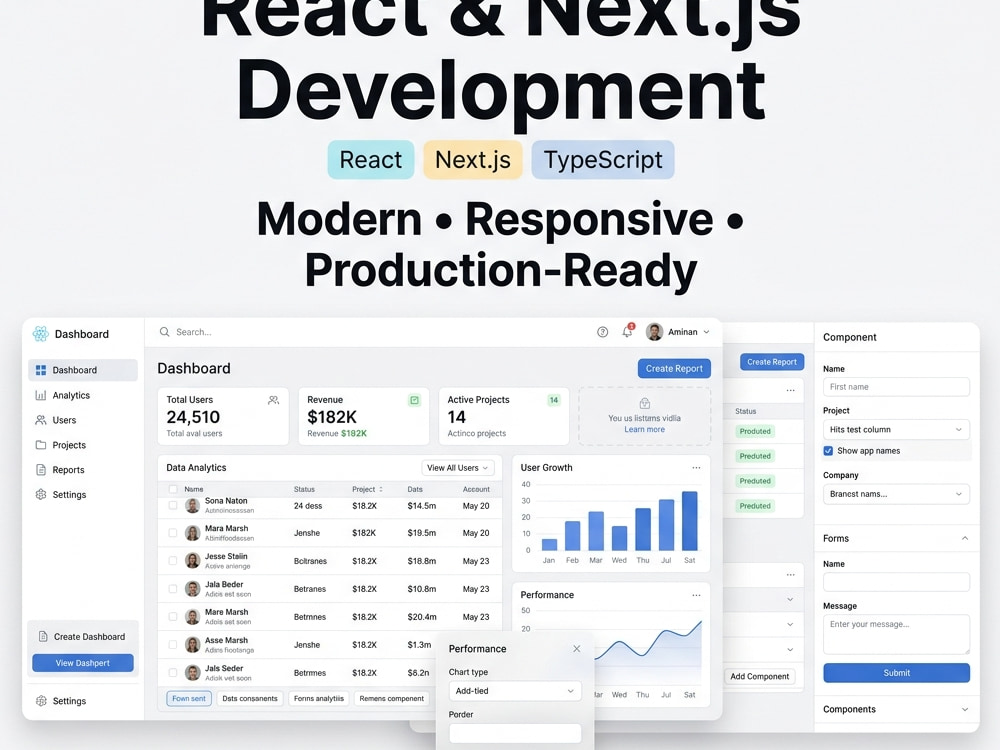1000x750 pixels.
Task: Expand the Aminan account dropdown arrow
Action: pos(706,332)
